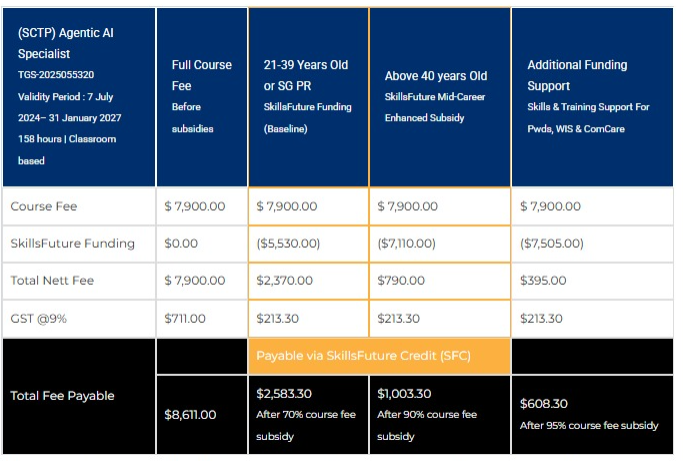The image size is (683, 461).
Task: Click the $1,003.30 payable amount
Action: point(405,394)
